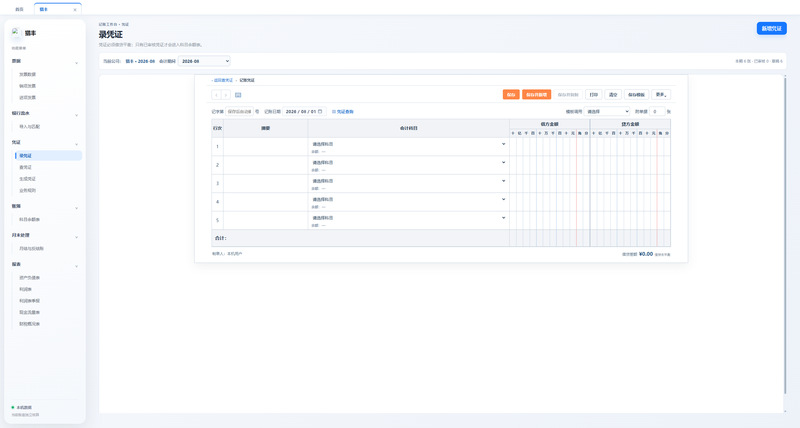The height and width of the screenshot is (428, 800).
Task: Click the 本机数据 status indicator
Action: pos(21,408)
